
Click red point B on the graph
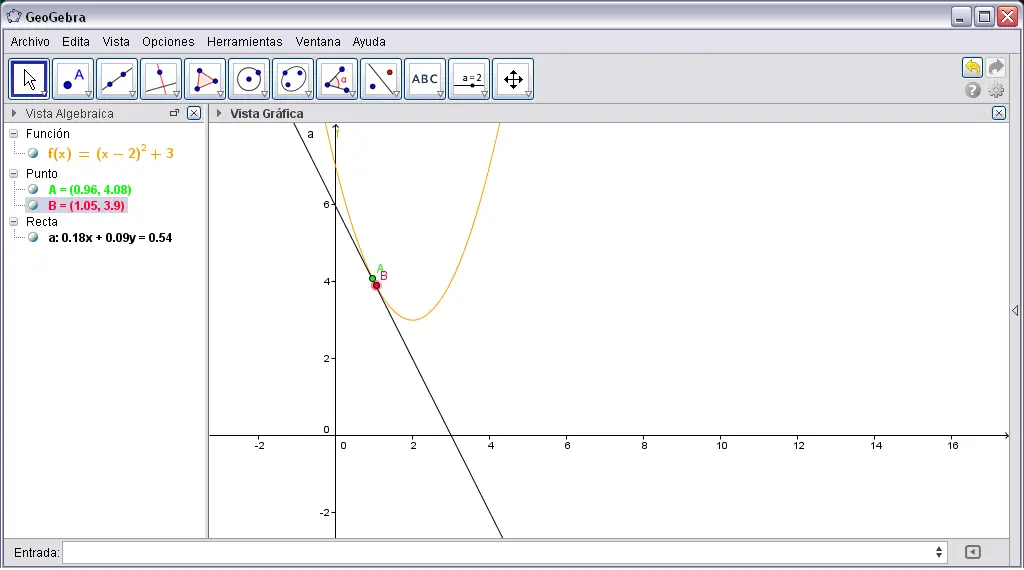coord(376,285)
